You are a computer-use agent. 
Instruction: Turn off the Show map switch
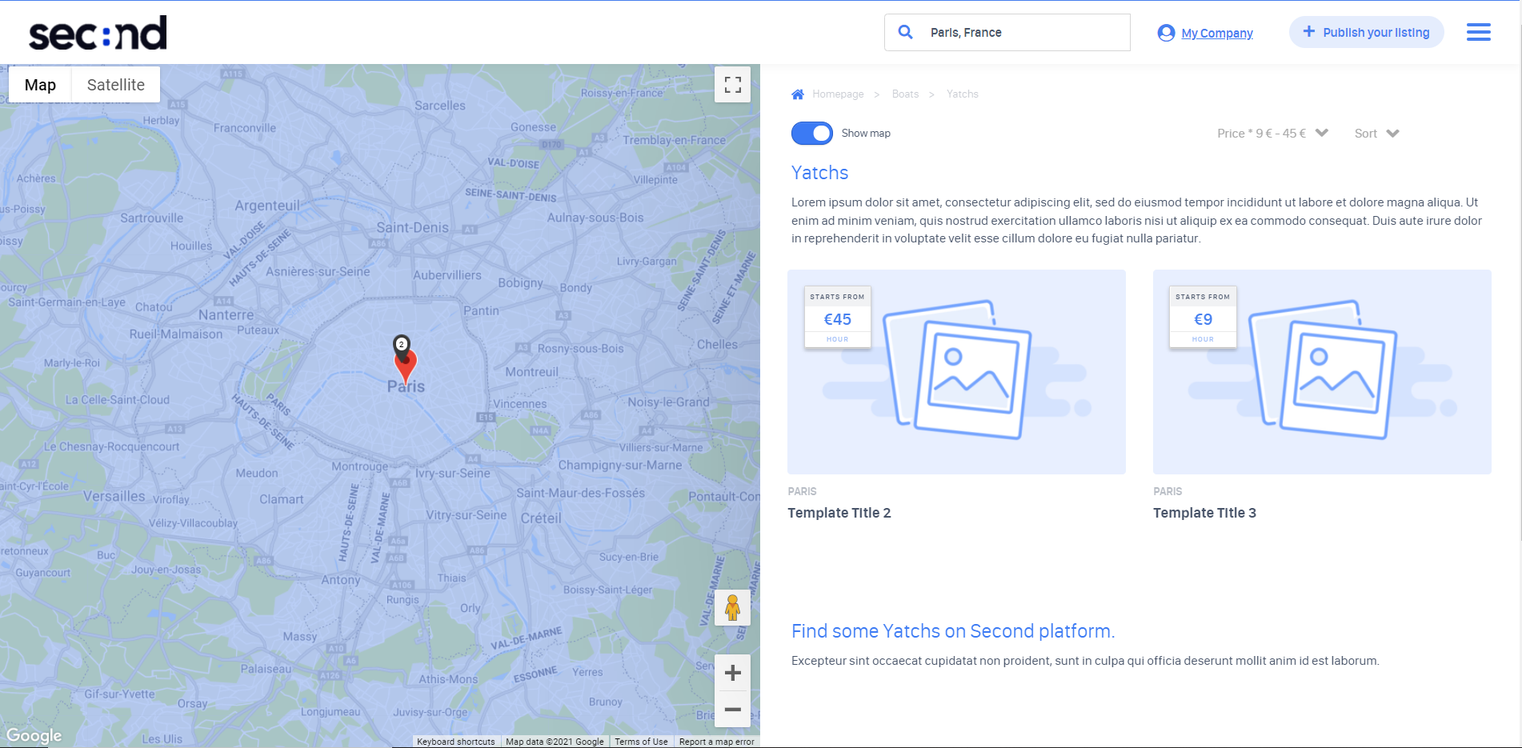(x=812, y=133)
